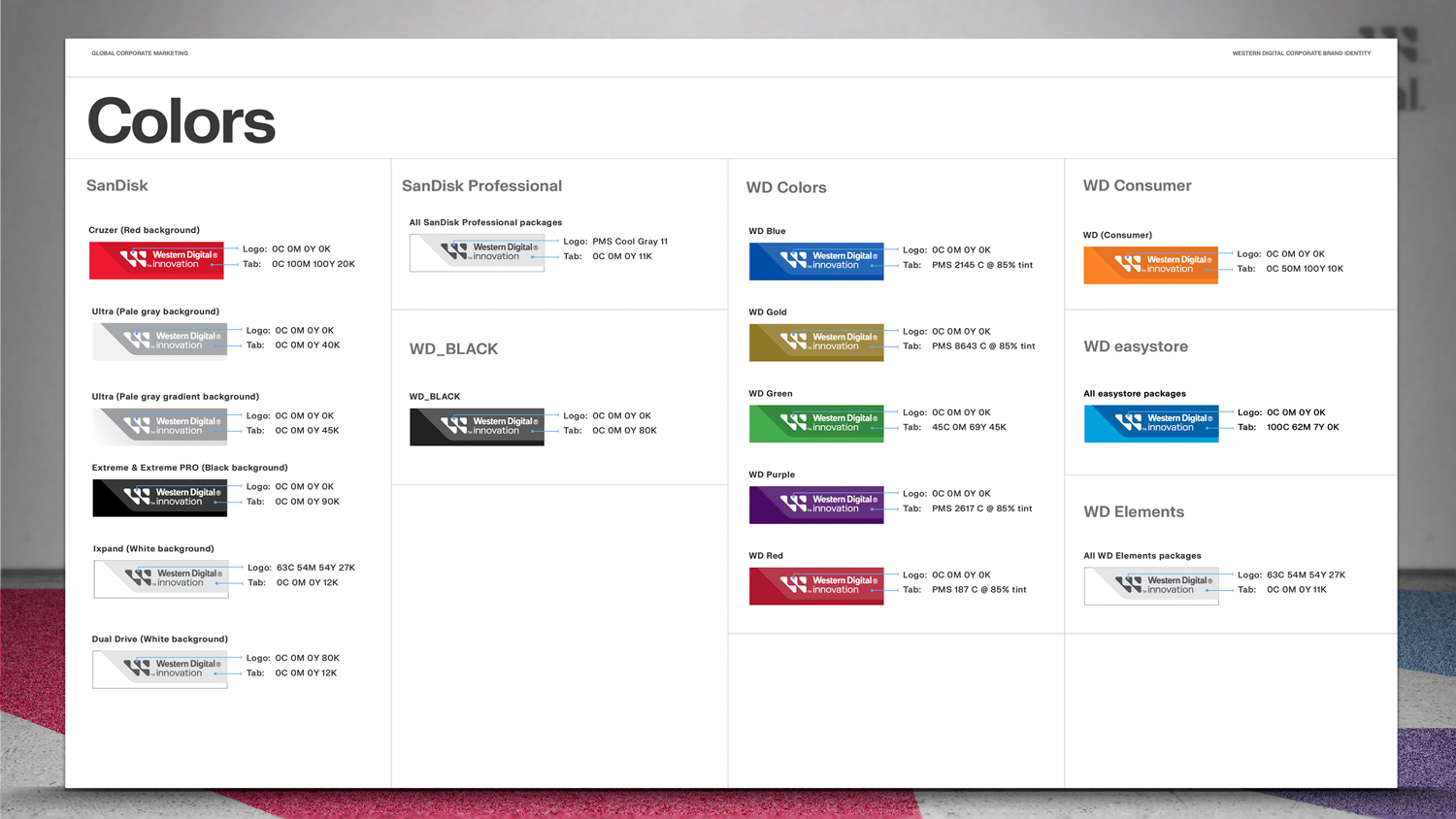Click the Ultra (Pale gray background) label

(155, 311)
